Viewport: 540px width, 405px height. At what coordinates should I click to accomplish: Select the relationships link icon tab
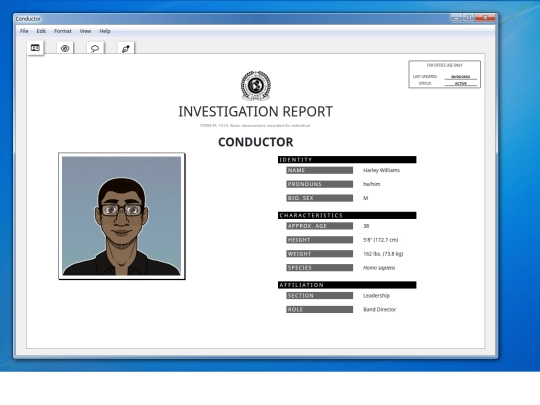coord(126,48)
